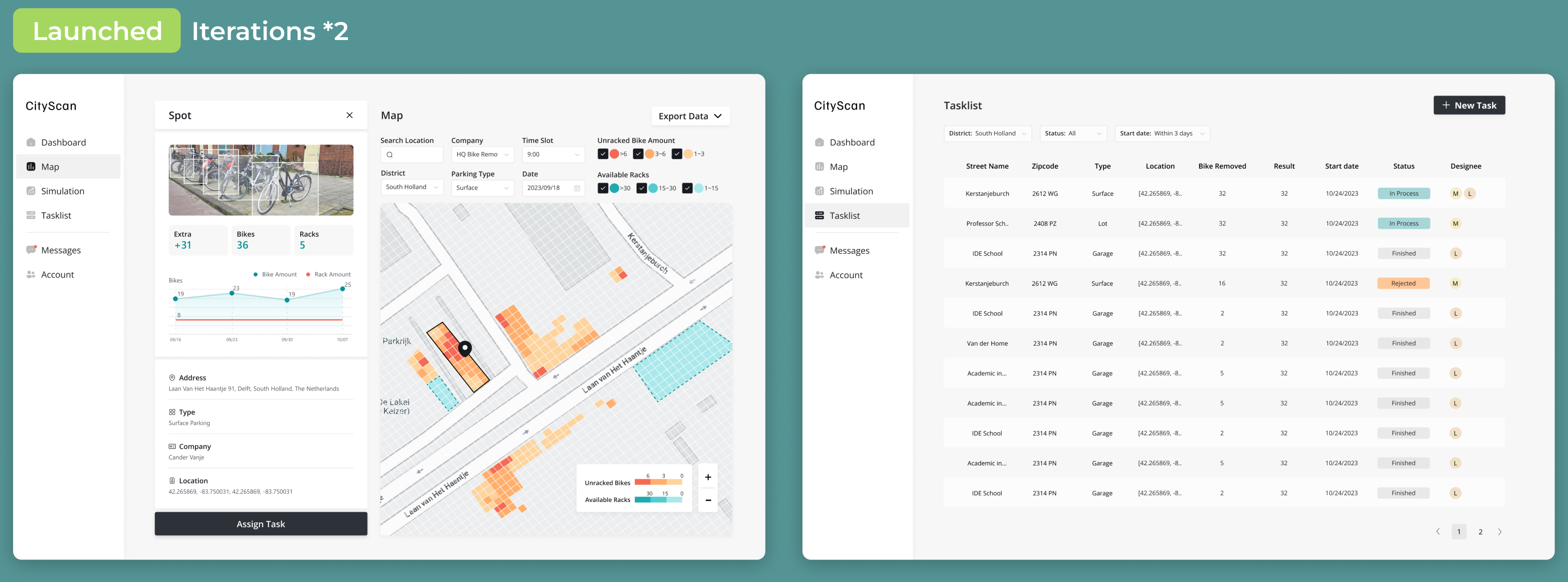Toggle the Available Racks 15~30 checkbox
The width and height of the screenshot is (1568, 582).
[x=641, y=188]
